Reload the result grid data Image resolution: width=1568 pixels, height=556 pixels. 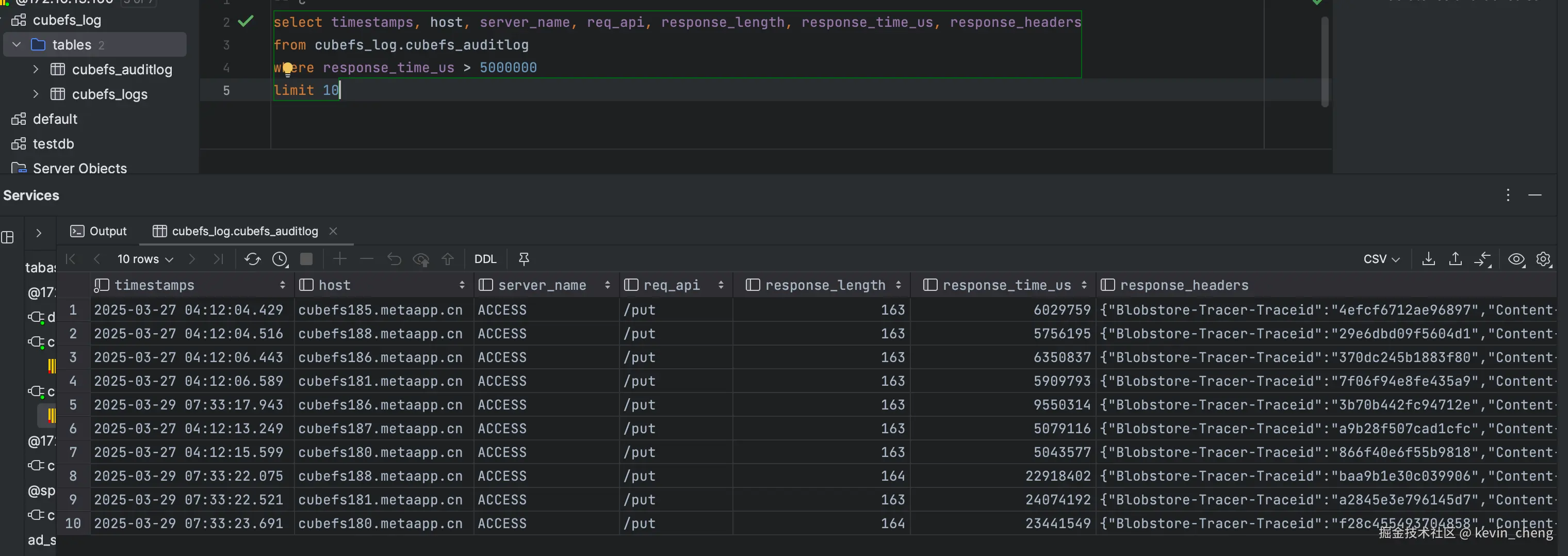252,259
